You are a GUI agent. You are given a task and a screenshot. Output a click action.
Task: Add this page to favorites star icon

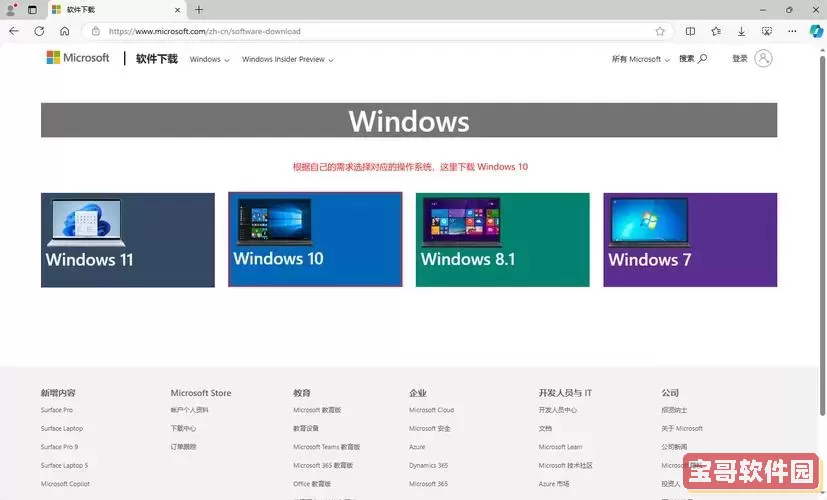tap(660, 31)
